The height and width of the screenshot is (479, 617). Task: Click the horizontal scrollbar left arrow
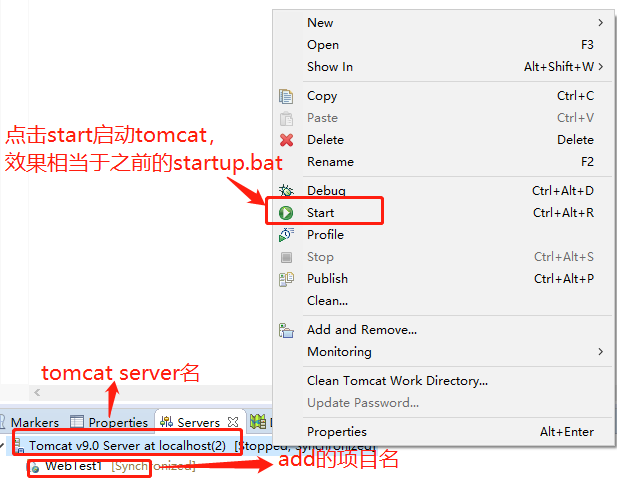click(37, 392)
